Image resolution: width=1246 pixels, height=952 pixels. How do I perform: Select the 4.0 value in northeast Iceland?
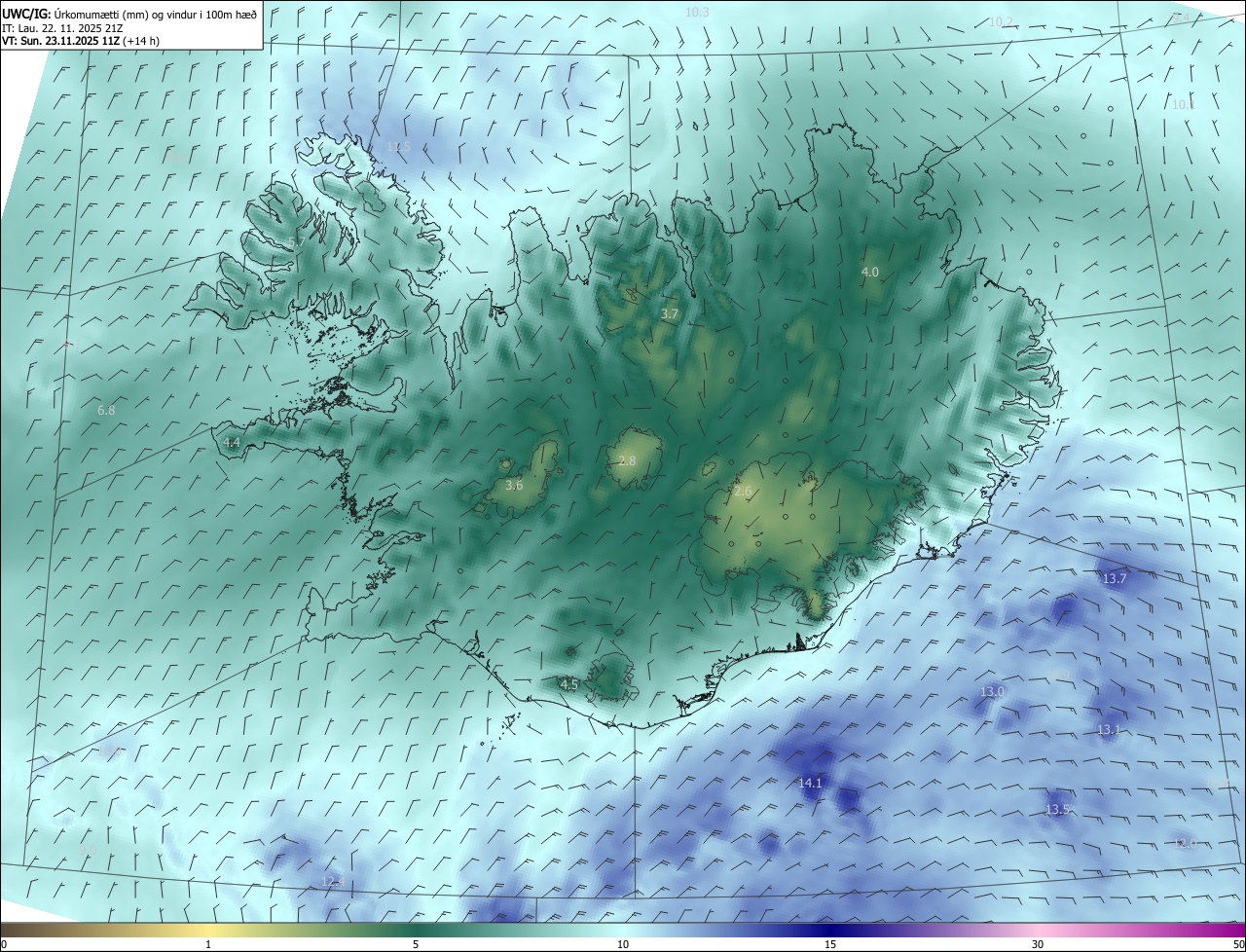tap(870, 272)
